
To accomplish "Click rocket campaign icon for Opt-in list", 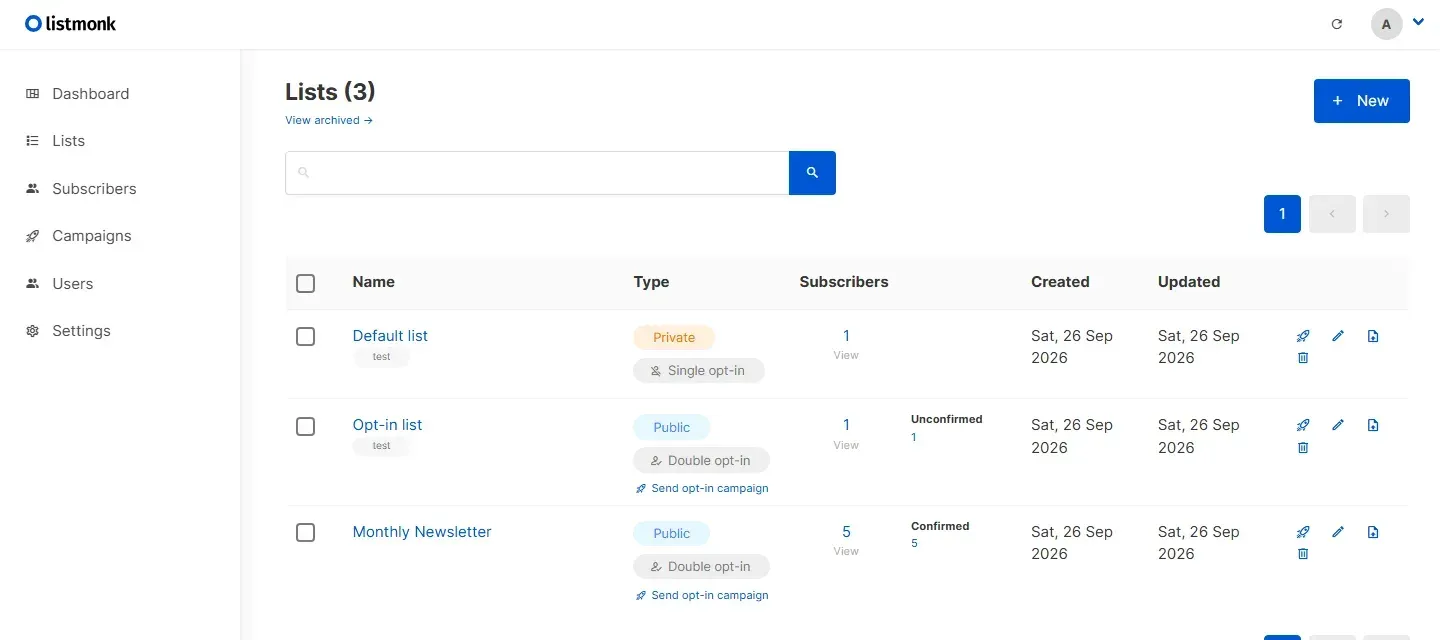I will coord(1302,425).
